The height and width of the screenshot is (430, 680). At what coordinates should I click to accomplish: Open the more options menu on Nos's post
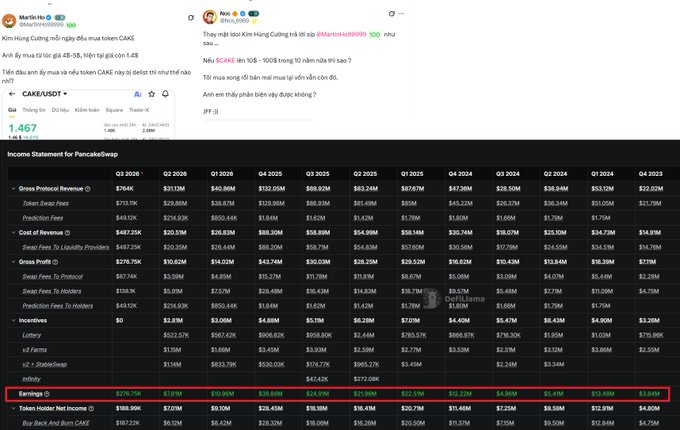402,14
